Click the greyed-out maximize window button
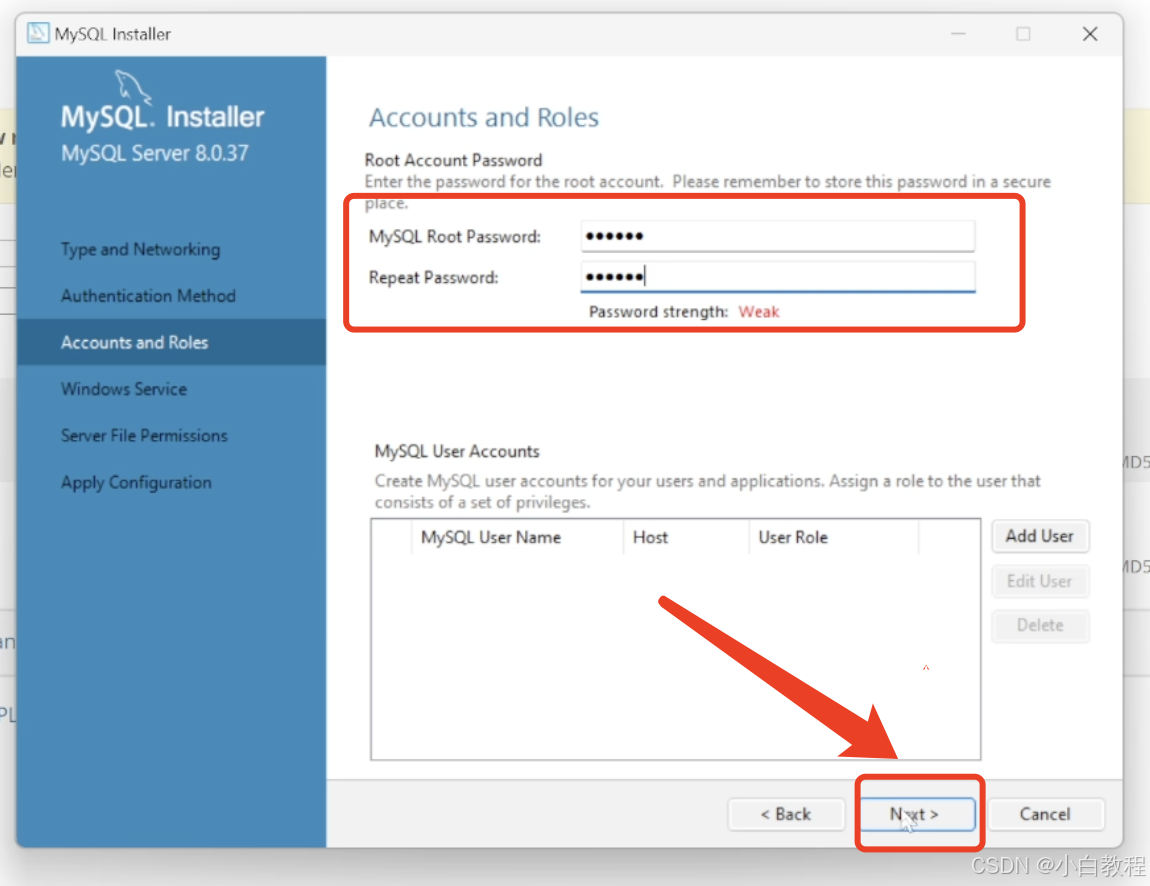 point(1023,34)
